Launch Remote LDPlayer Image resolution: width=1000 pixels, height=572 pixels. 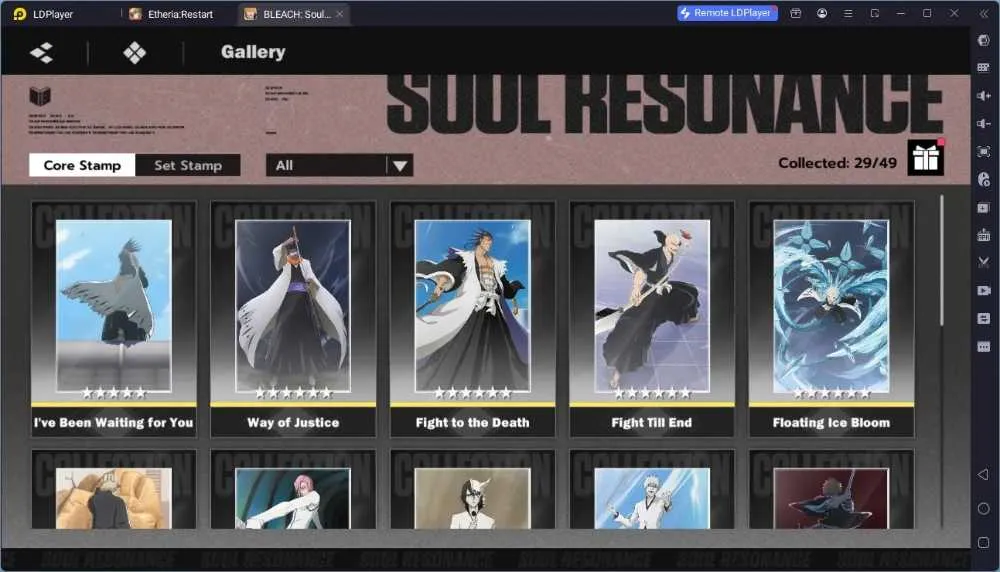coord(727,13)
